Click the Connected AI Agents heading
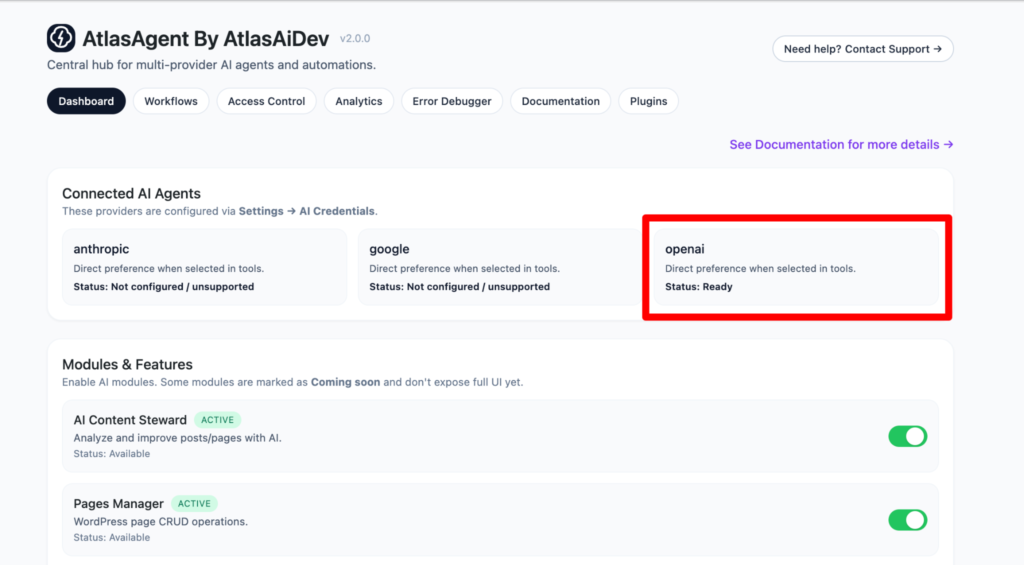Image resolution: width=1024 pixels, height=565 pixels. pyautogui.click(x=131, y=193)
